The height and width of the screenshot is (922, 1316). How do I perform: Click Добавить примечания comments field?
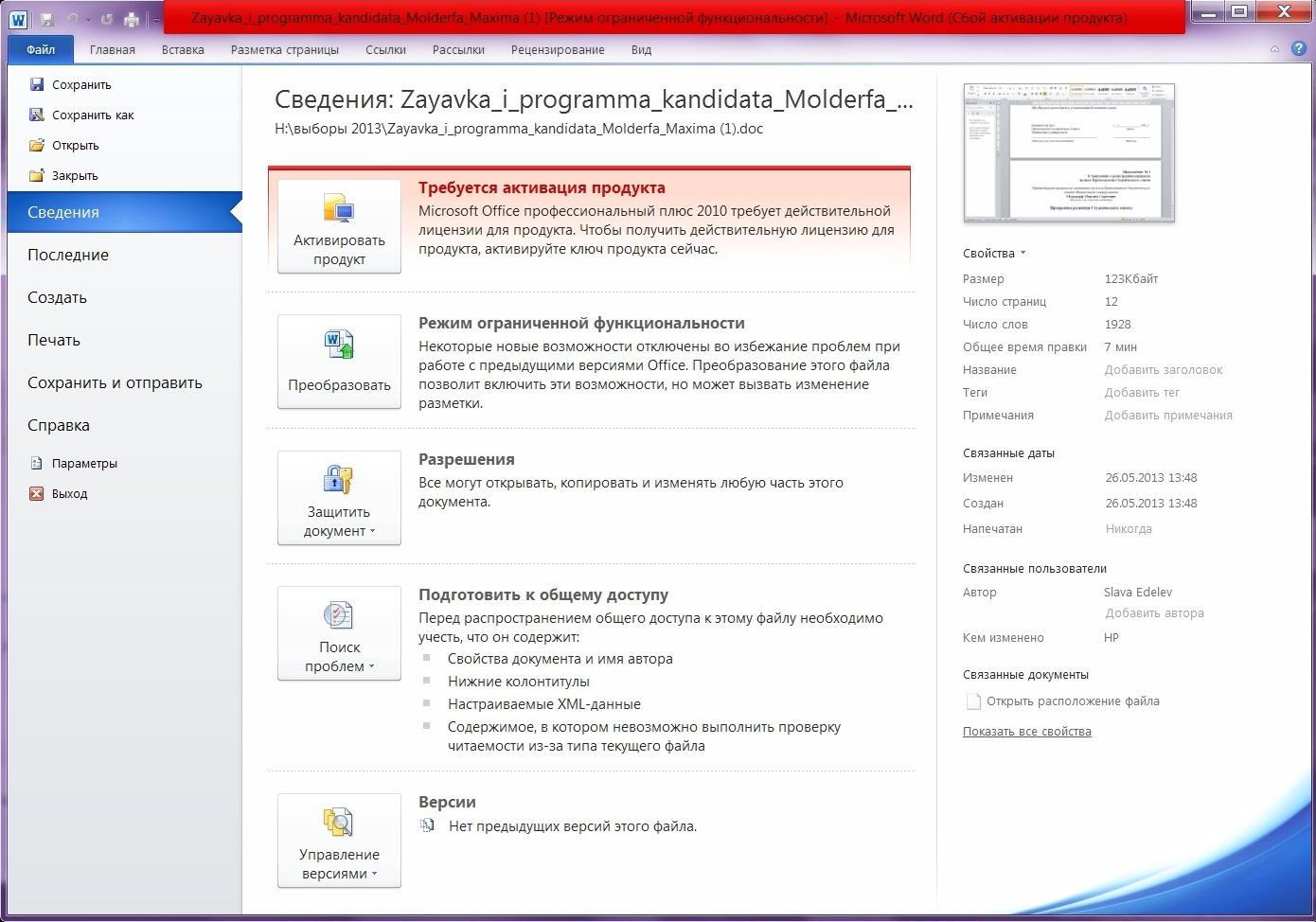pos(1168,416)
